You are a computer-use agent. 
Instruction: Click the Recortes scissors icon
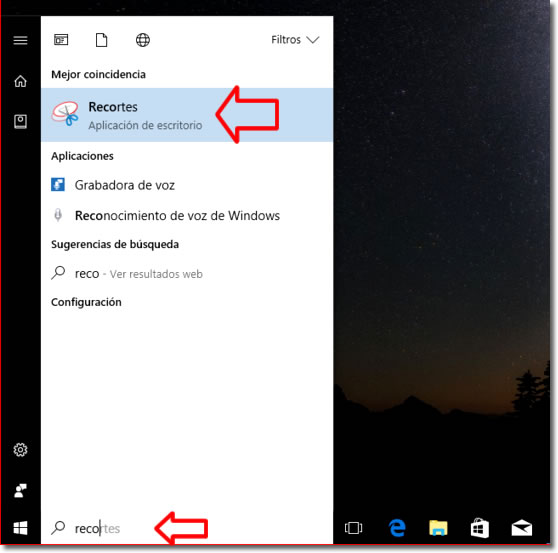(65, 114)
